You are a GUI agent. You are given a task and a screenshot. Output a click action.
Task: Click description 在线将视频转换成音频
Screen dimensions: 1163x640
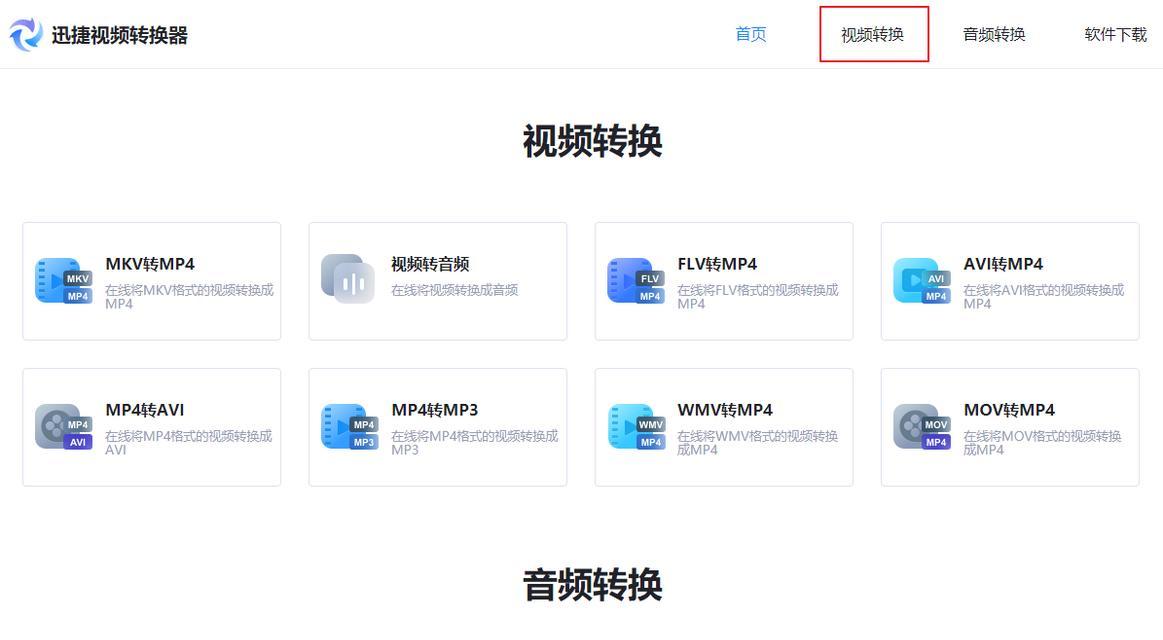pos(455,290)
